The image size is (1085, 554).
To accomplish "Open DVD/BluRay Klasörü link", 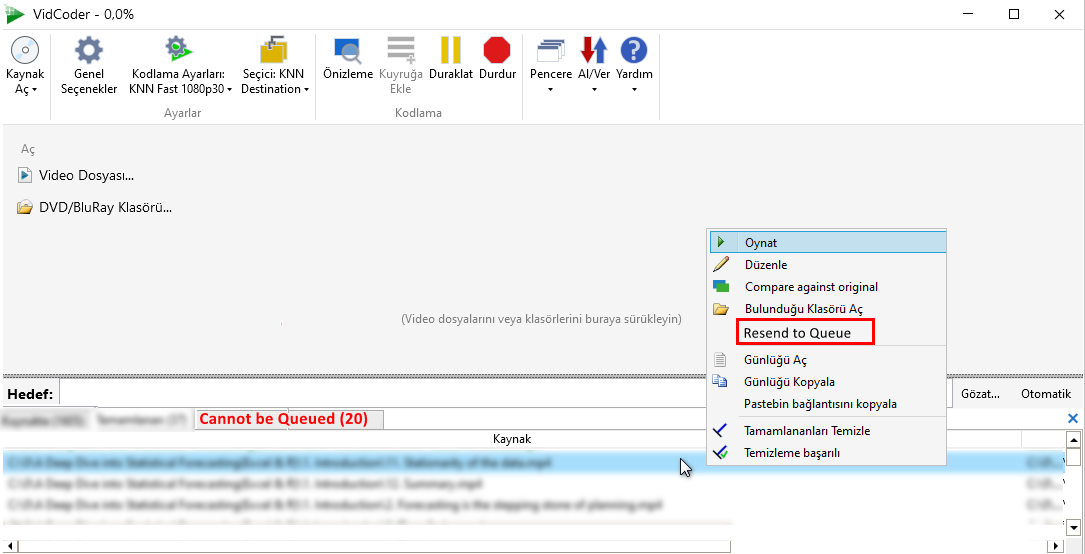I will click(x=105, y=207).
